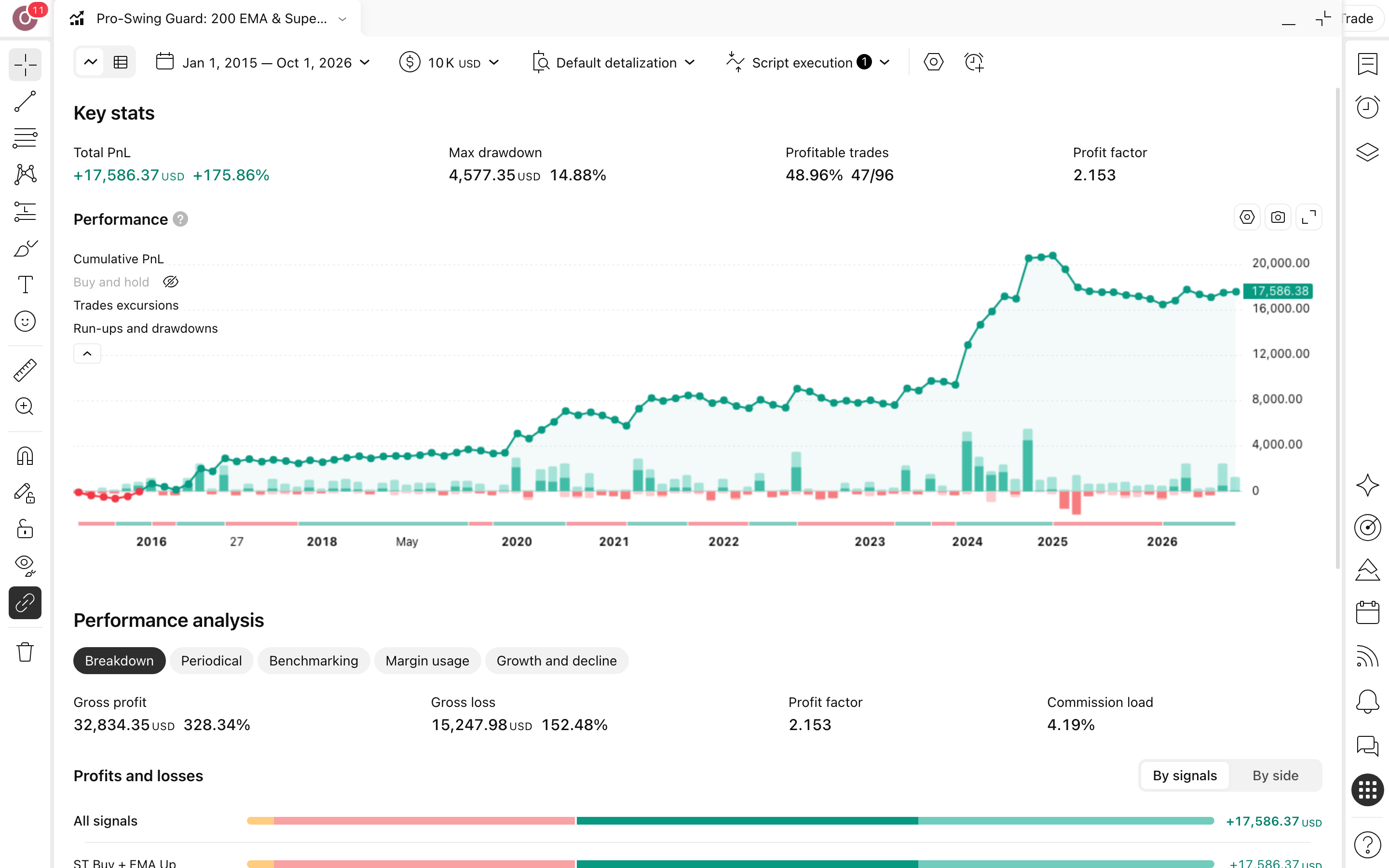This screenshot has width=1389, height=868.
Task: Show profits and losses By signals
Action: (1185, 775)
